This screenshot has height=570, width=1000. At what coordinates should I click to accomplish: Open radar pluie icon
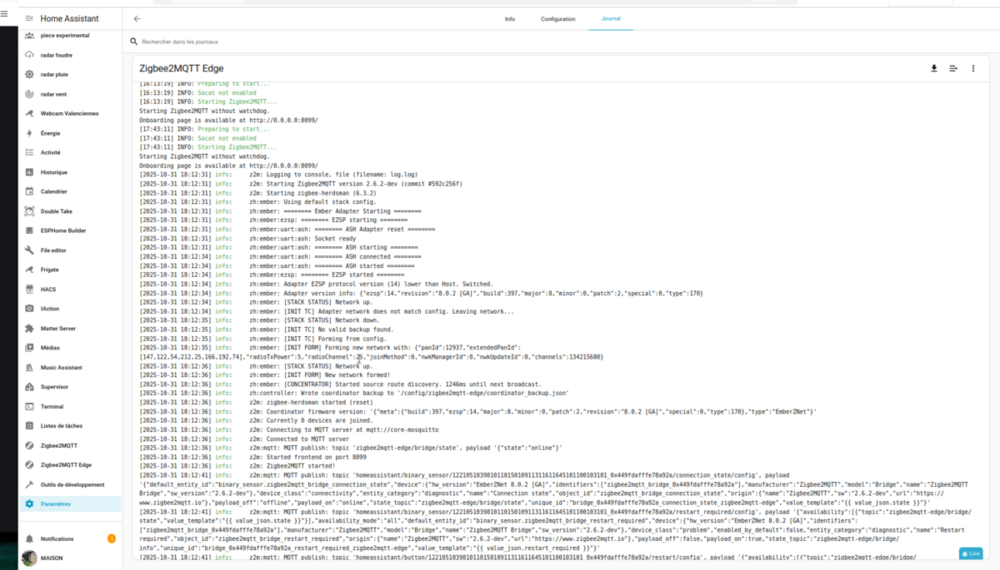[29, 75]
